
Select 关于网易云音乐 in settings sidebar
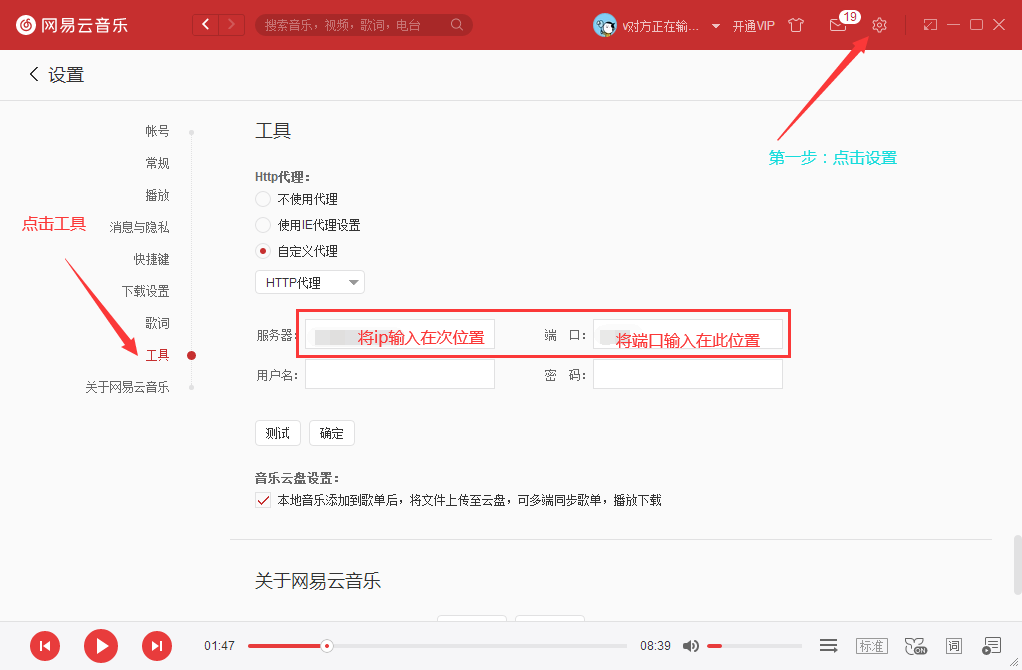tap(127, 387)
